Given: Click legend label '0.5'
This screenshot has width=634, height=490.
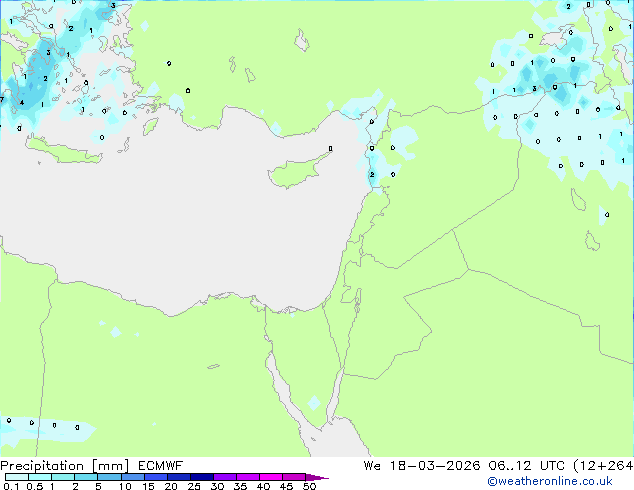Looking at the screenshot, I should coord(34,486).
